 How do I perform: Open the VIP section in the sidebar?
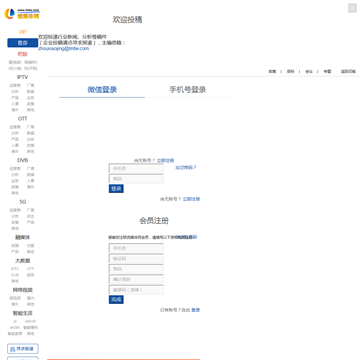click(x=23, y=32)
